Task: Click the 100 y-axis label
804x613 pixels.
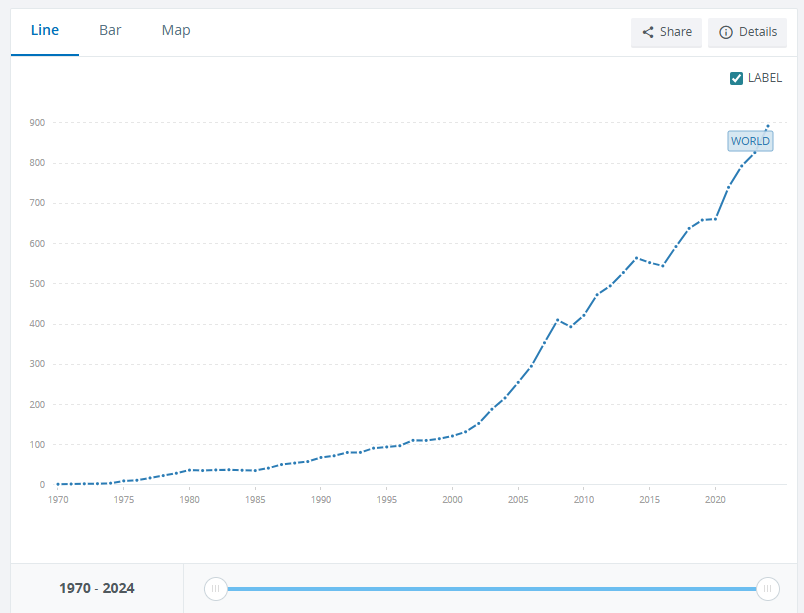Action: click(37, 444)
